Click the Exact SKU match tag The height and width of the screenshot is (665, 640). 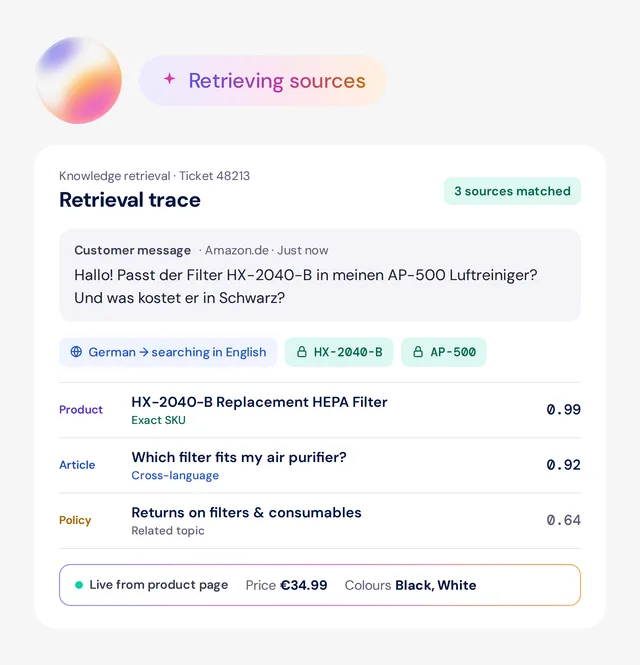tap(159, 420)
